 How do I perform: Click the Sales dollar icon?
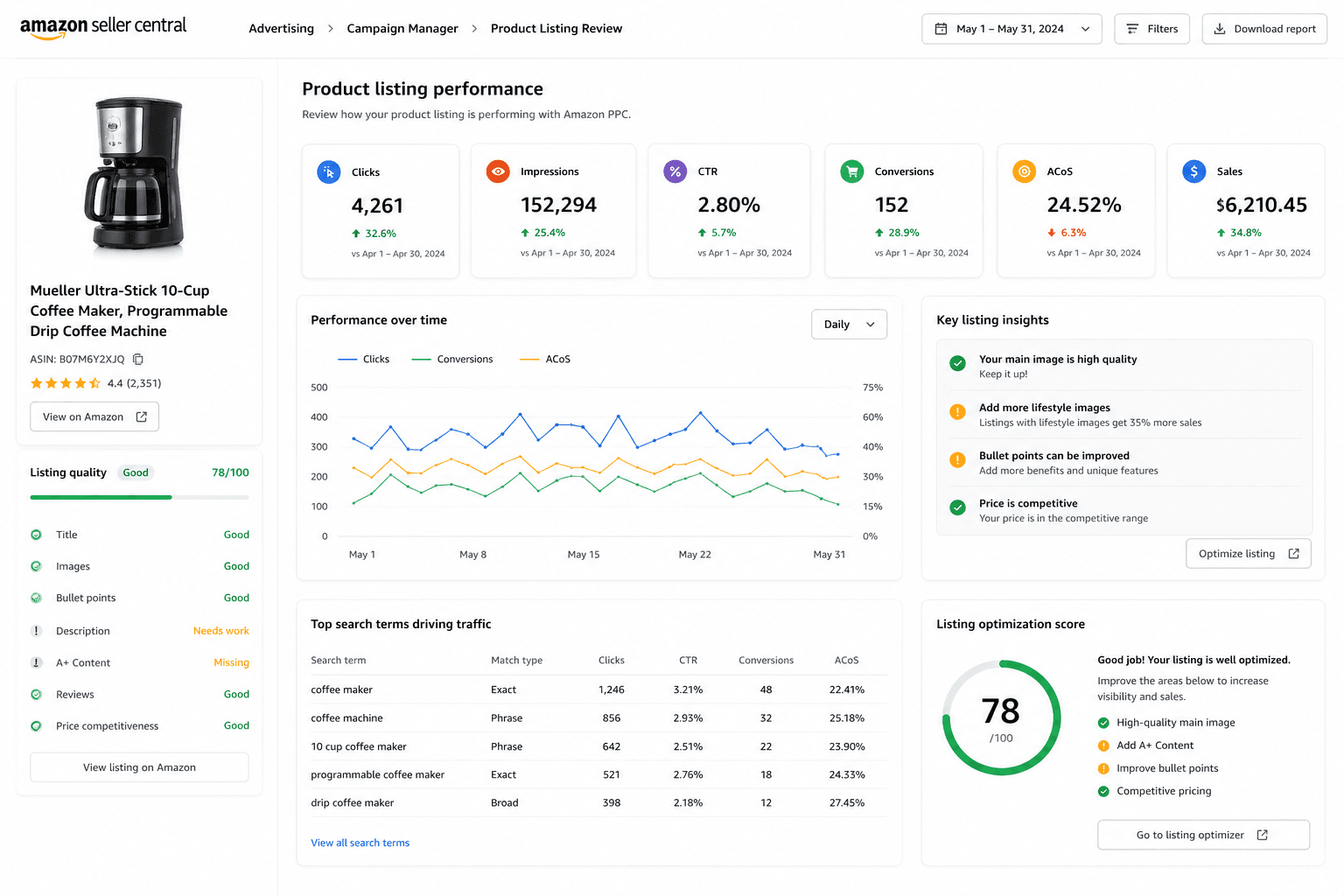[x=1194, y=171]
